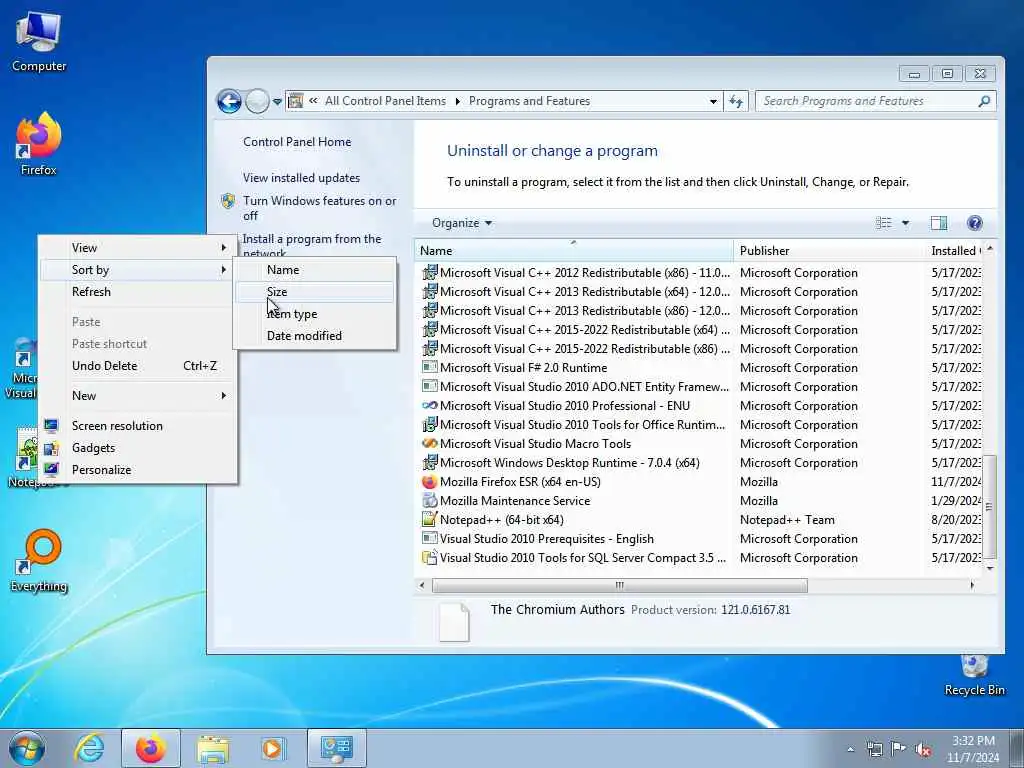Open View installed updates link
The height and width of the screenshot is (768, 1024).
coord(301,178)
